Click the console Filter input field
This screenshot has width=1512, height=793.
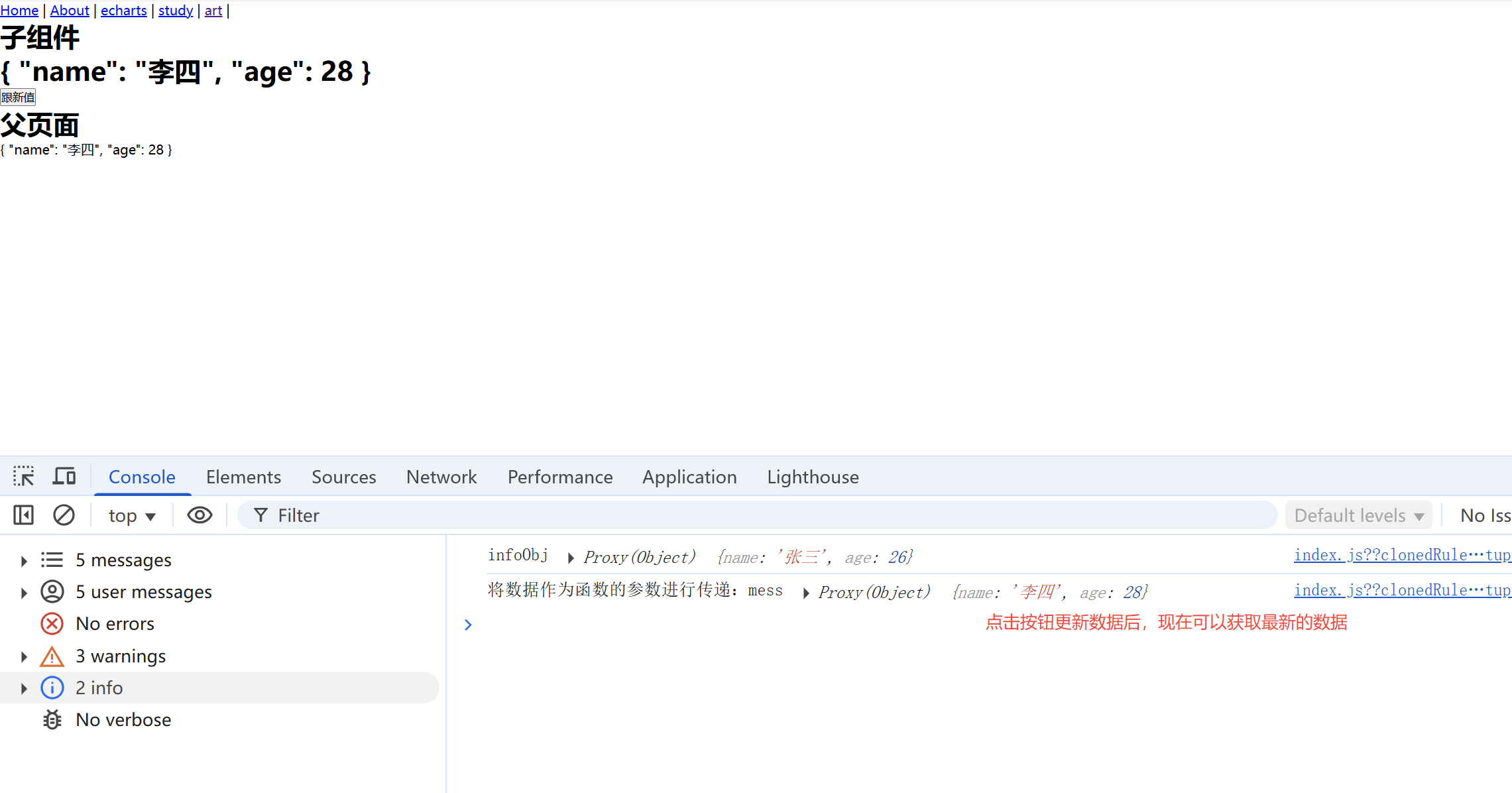click(762, 516)
